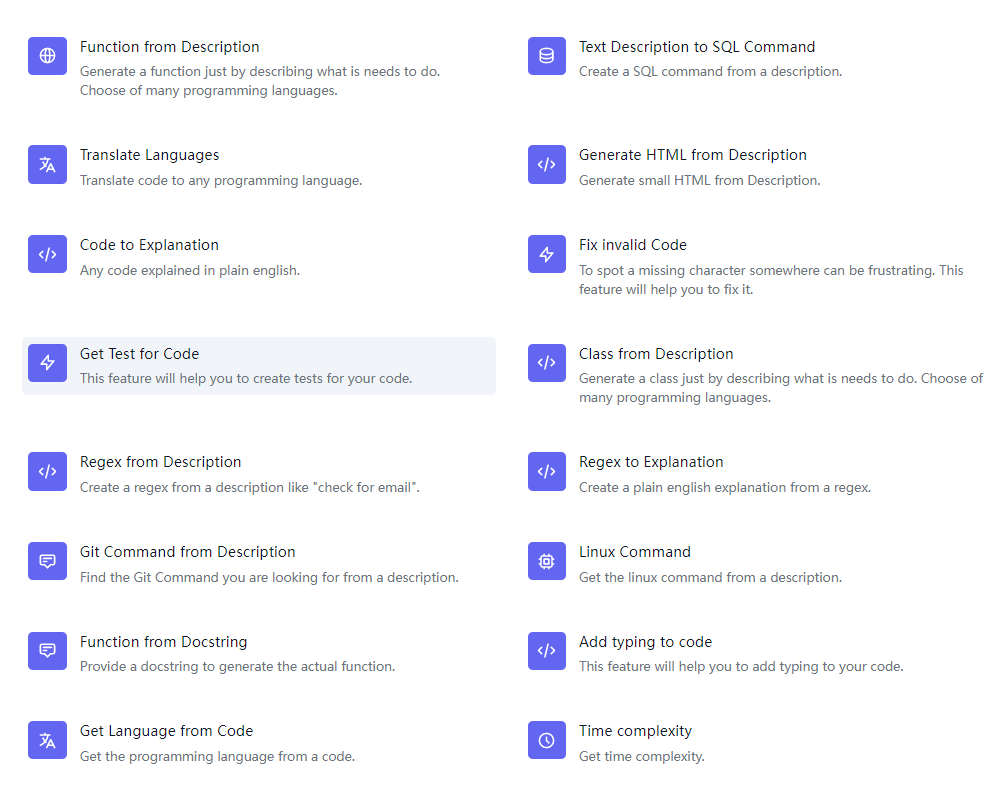Click the chat icon for Function from Docstring
The height and width of the screenshot is (795, 996).
tap(47, 651)
